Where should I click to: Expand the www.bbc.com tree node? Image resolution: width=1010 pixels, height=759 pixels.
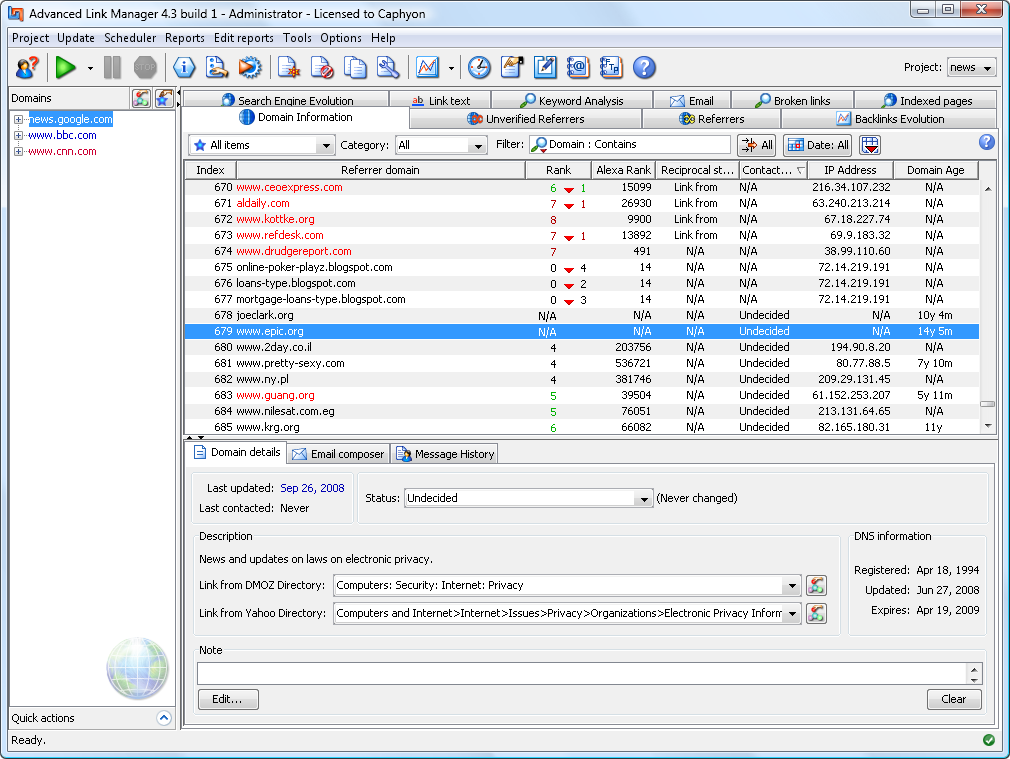pos(18,135)
